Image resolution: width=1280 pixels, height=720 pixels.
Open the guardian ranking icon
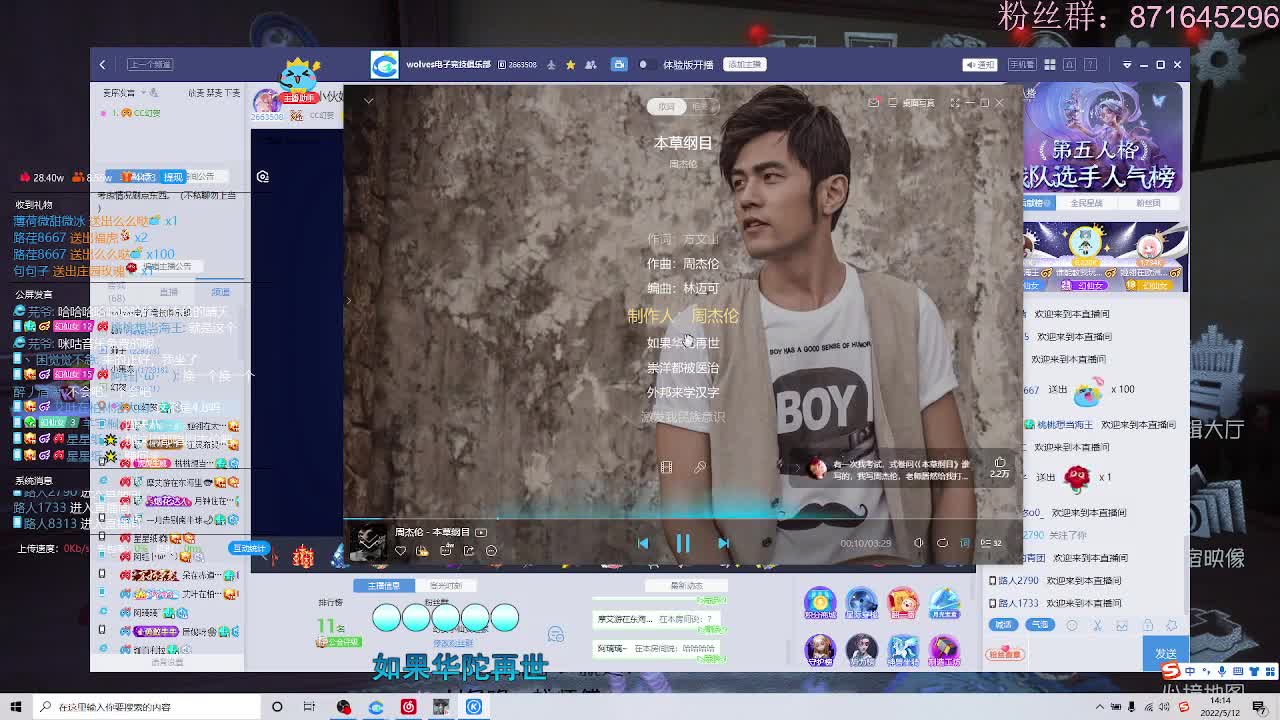point(819,650)
